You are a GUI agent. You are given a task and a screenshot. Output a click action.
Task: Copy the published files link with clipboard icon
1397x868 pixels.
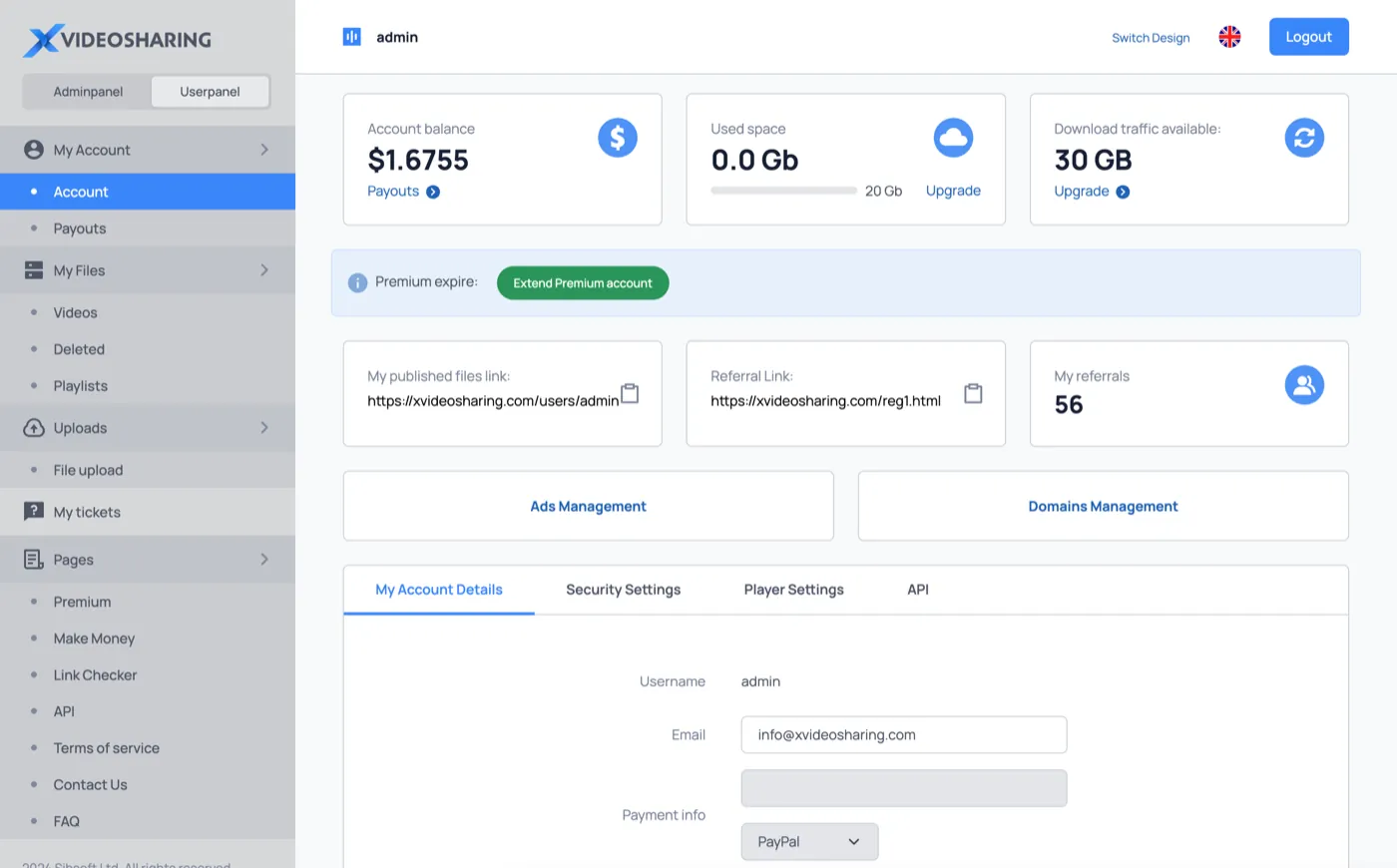(x=630, y=393)
